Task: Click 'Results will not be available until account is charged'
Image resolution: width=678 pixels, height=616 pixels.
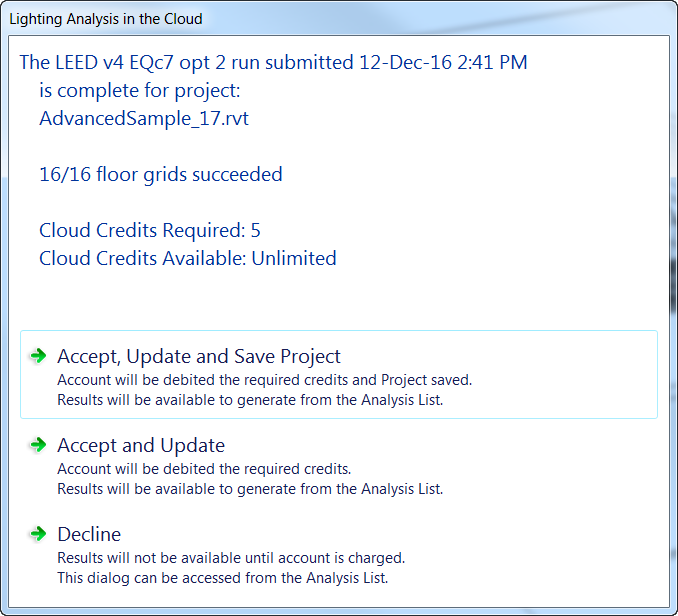Action: (x=231, y=558)
